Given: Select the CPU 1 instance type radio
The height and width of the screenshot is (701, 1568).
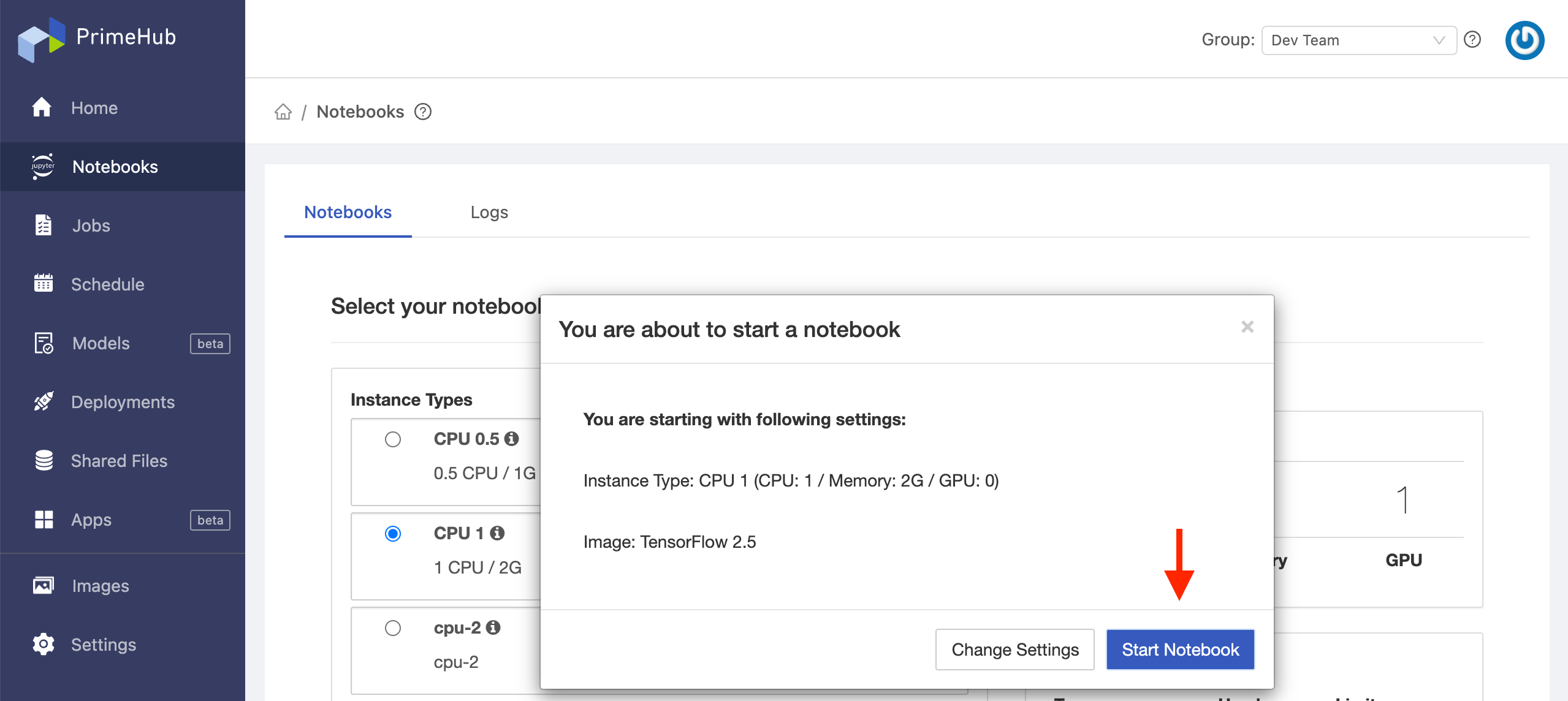Looking at the screenshot, I should point(393,534).
